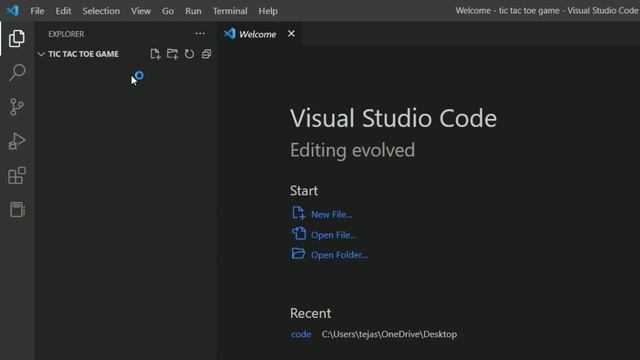Open the Selection menu
Viewport: 640px width, 360px height.
(x=101, y=11)
